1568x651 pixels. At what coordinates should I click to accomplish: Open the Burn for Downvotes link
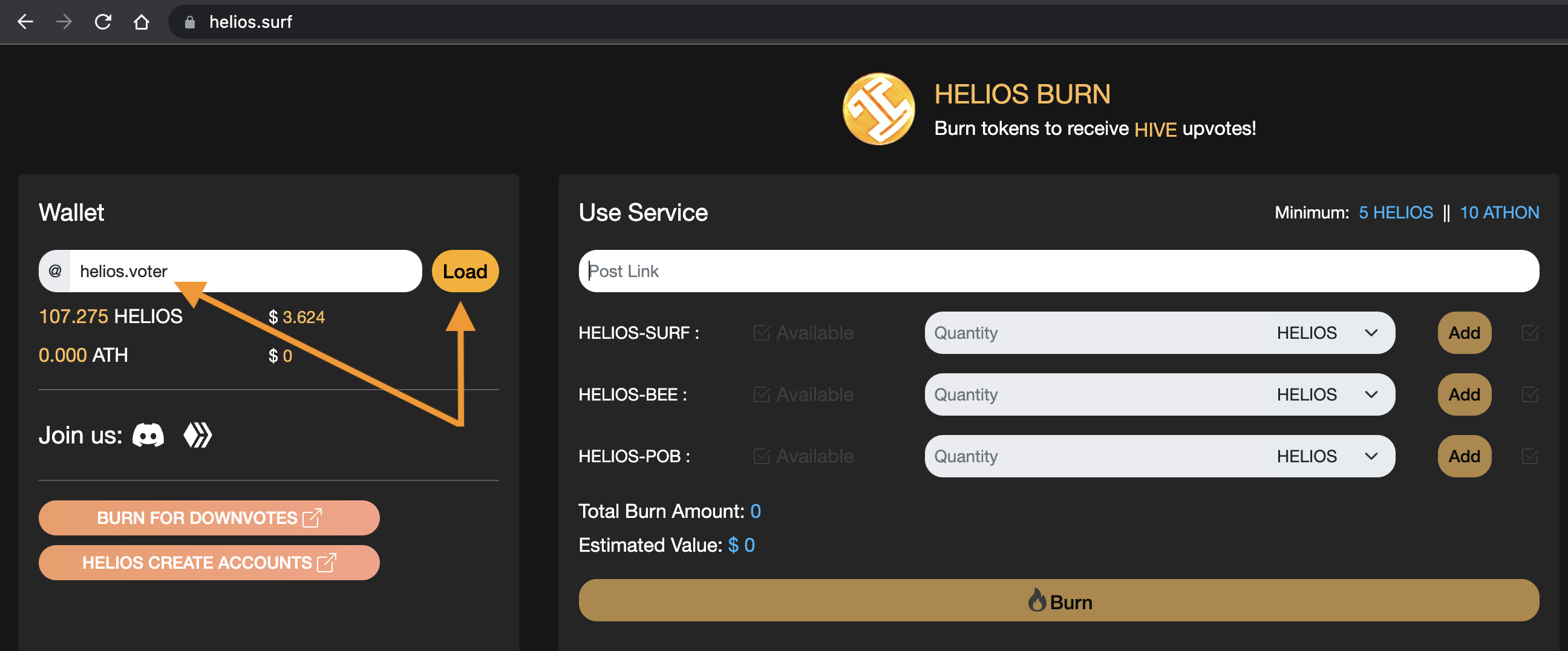click(209, 518)
